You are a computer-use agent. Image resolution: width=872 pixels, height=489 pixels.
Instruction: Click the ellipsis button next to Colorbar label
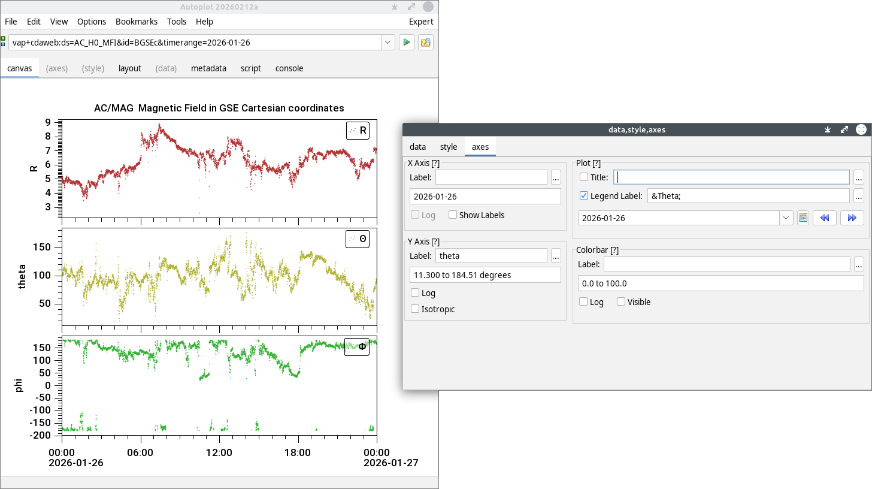(858, 264)
